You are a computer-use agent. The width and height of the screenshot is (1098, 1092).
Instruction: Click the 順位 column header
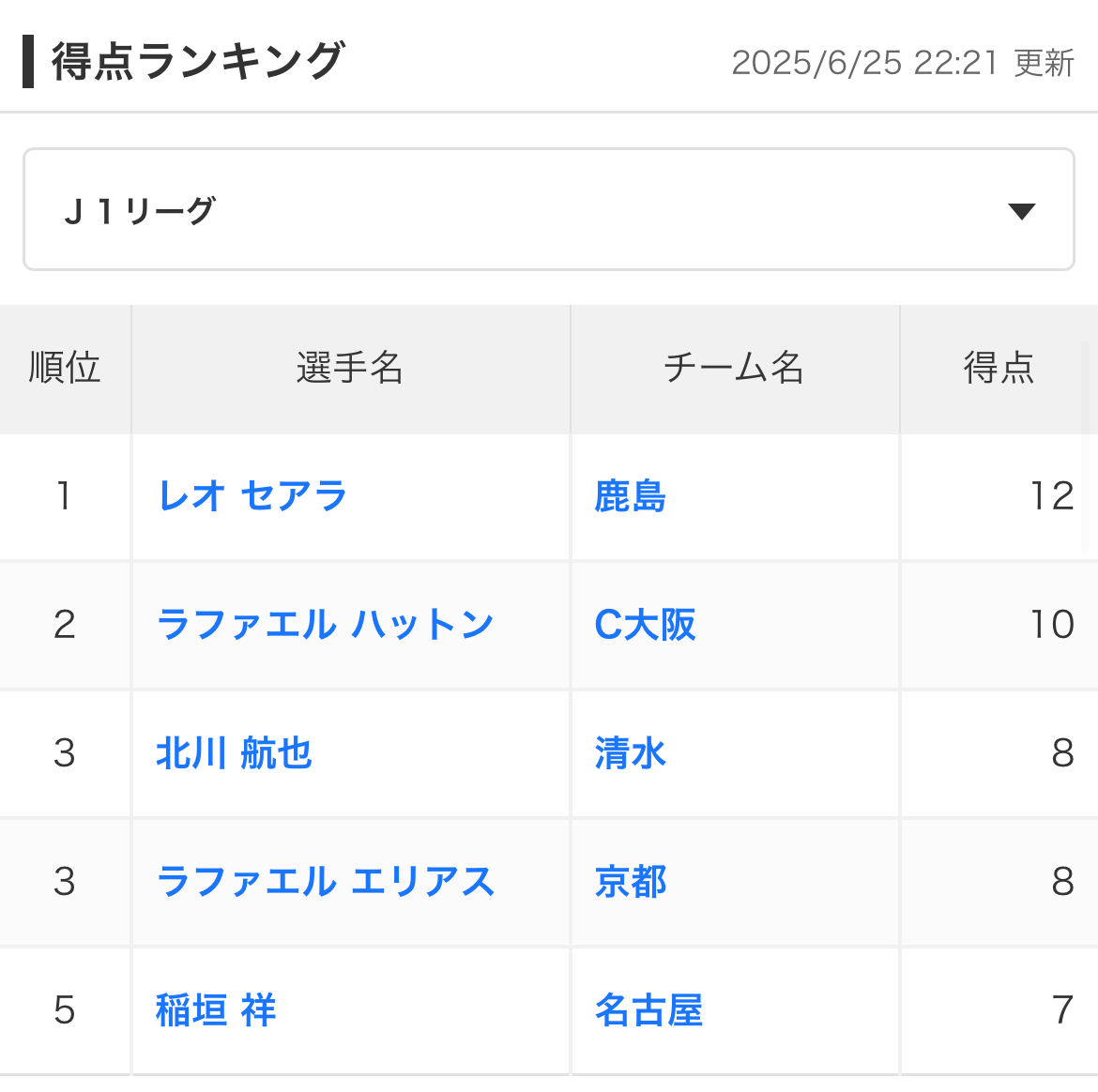pyautogui.click(x=65, y=368)
